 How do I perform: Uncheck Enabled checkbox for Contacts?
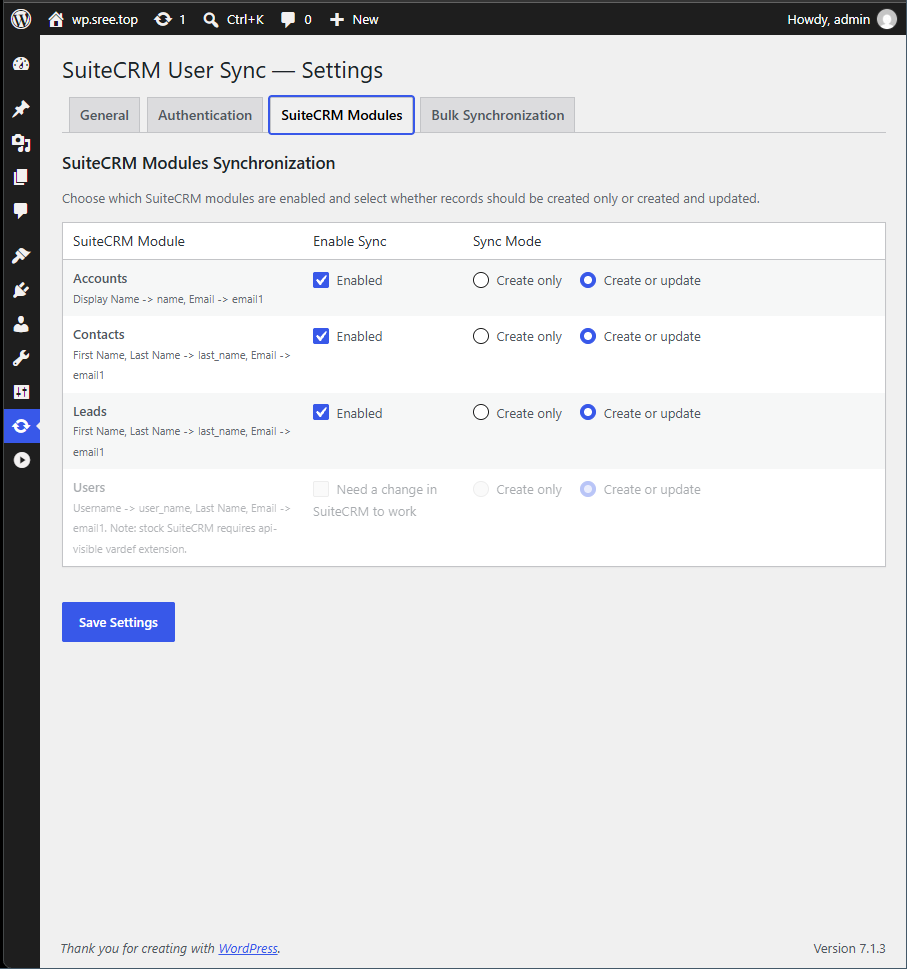coord(321,336)
